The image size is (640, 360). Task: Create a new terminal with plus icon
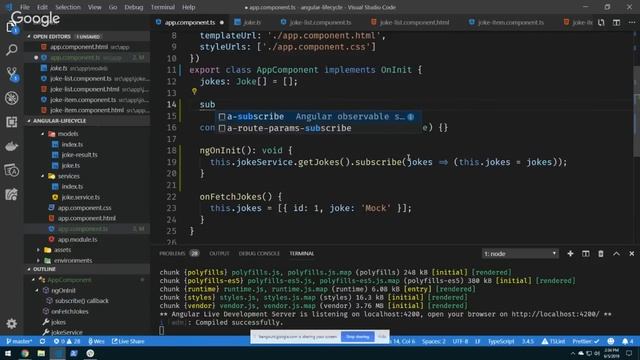tap(570, 253)
